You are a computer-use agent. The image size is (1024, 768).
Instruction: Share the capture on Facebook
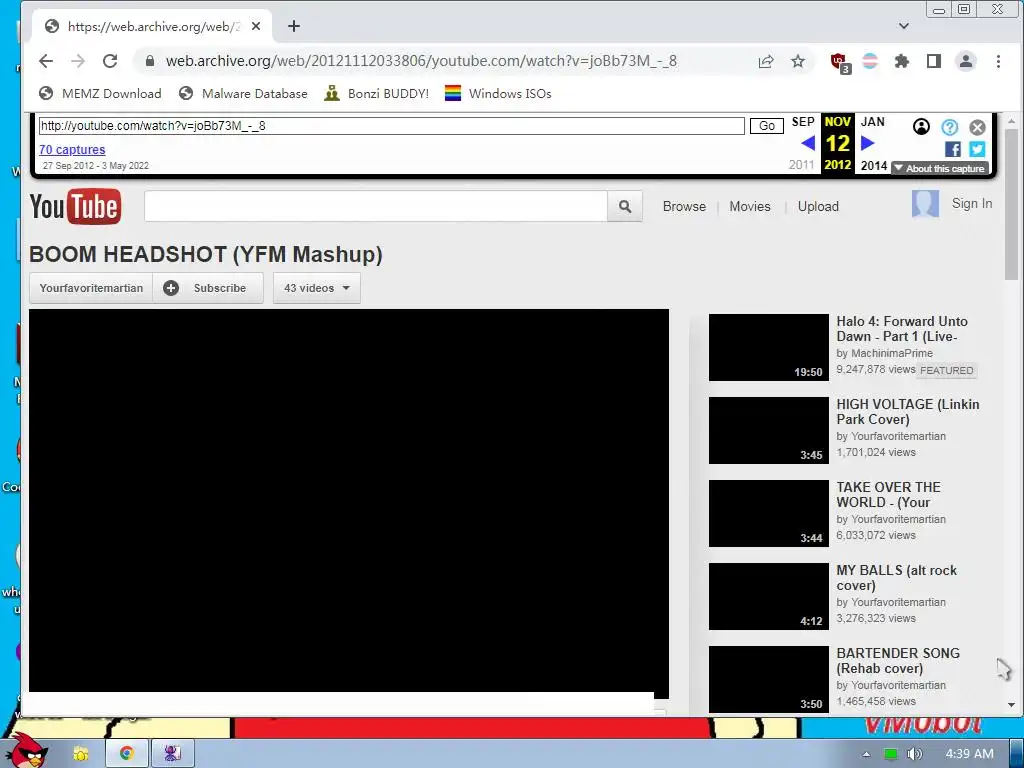[953, 150]
